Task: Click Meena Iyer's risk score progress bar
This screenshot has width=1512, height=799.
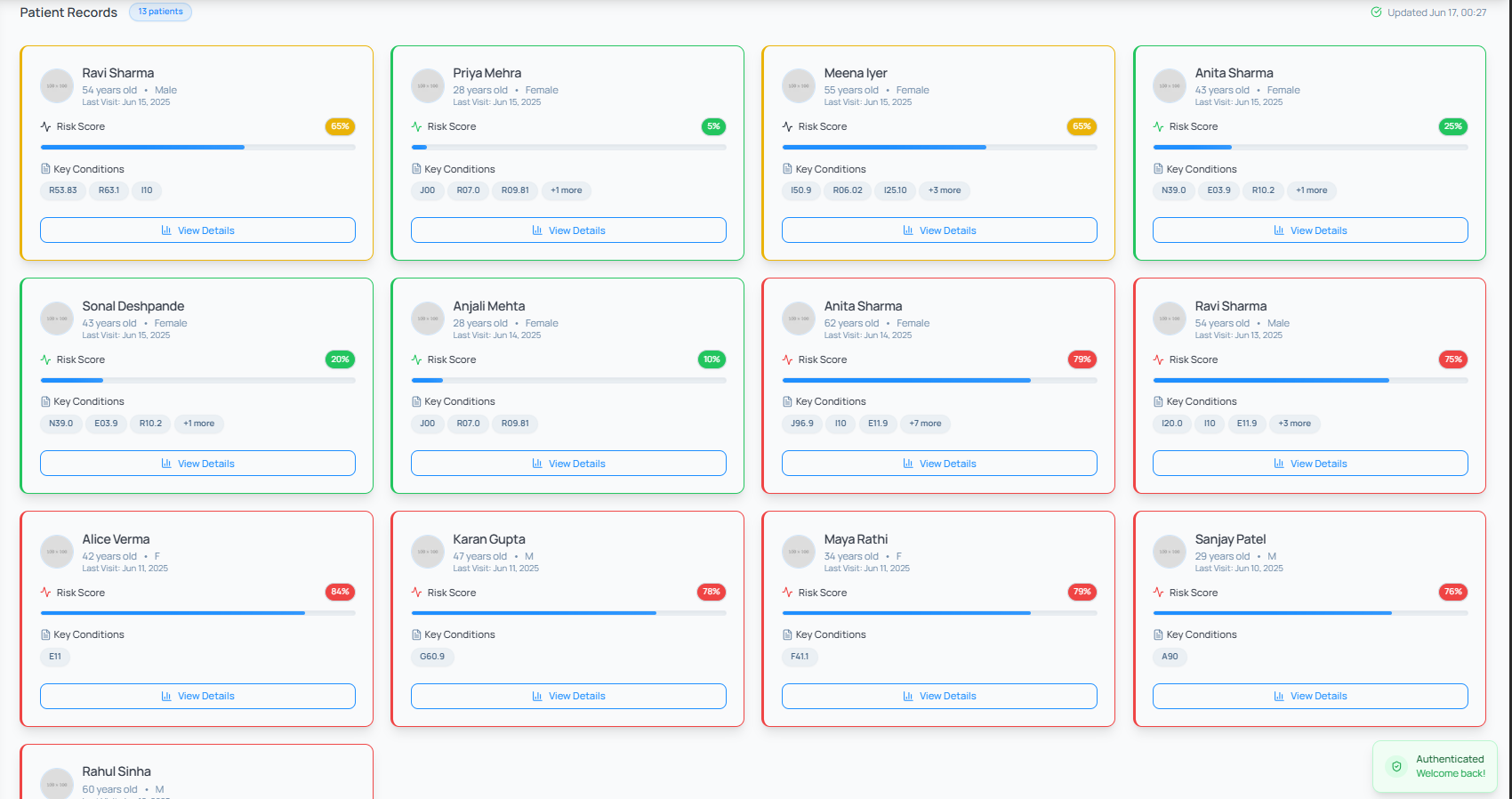Action: 939,147
